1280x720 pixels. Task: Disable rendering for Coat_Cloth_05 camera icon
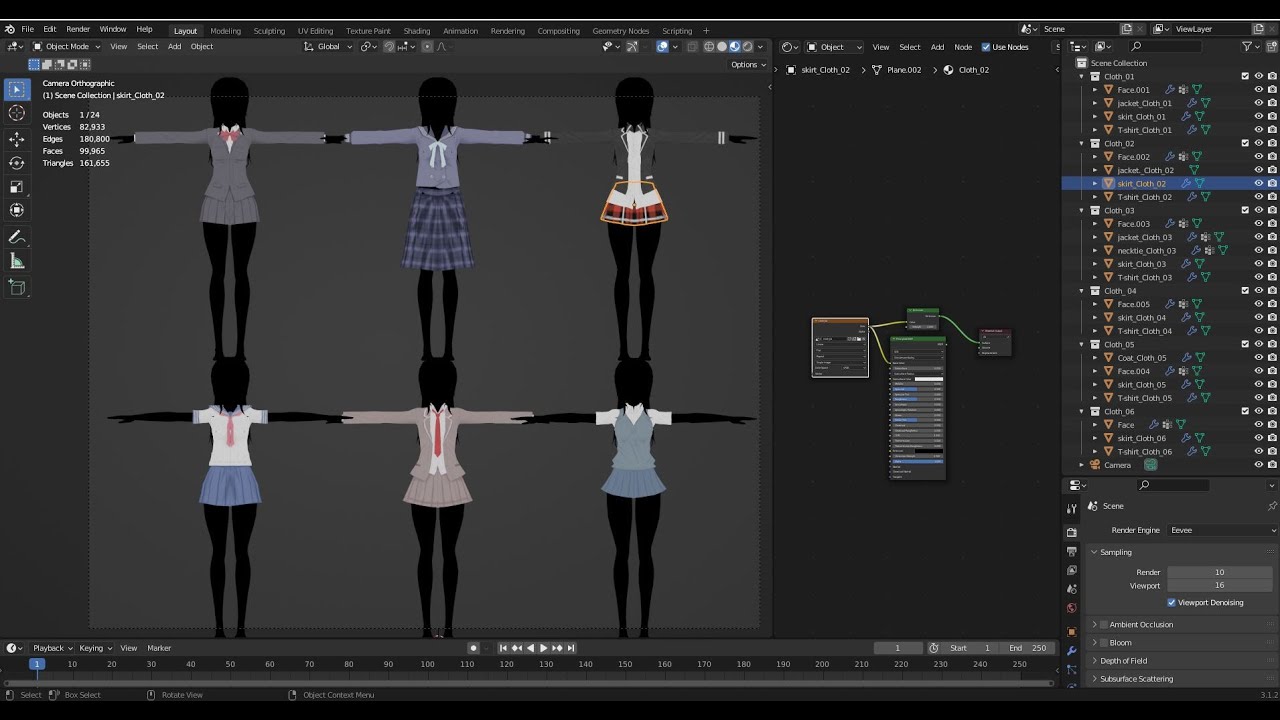click(x=1272, y=358)
